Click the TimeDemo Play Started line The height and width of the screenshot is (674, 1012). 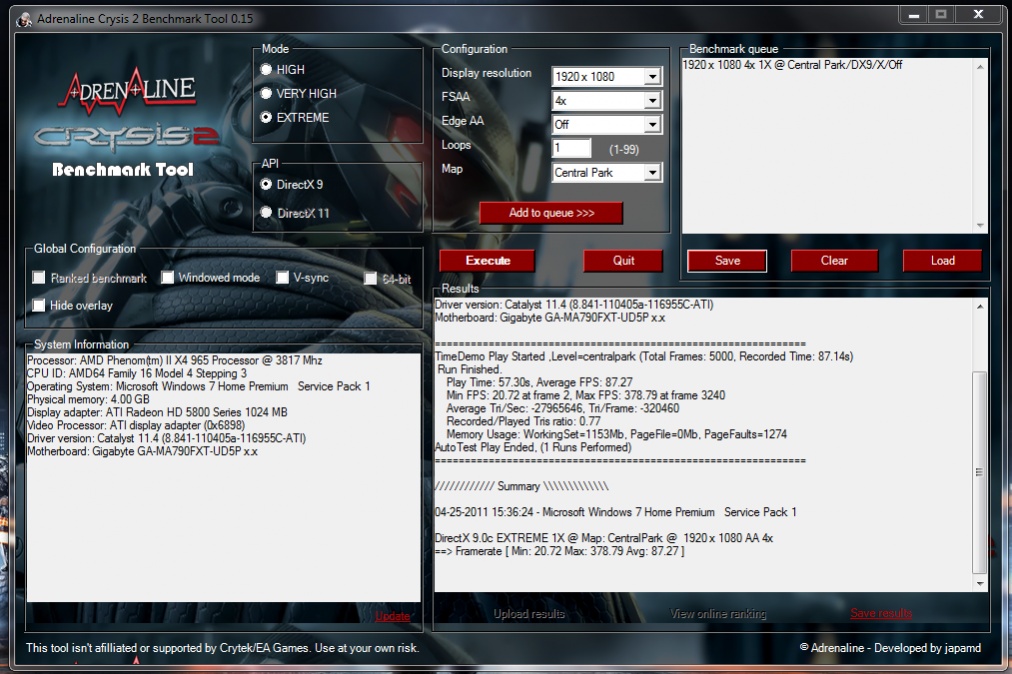tap(644, 356)
